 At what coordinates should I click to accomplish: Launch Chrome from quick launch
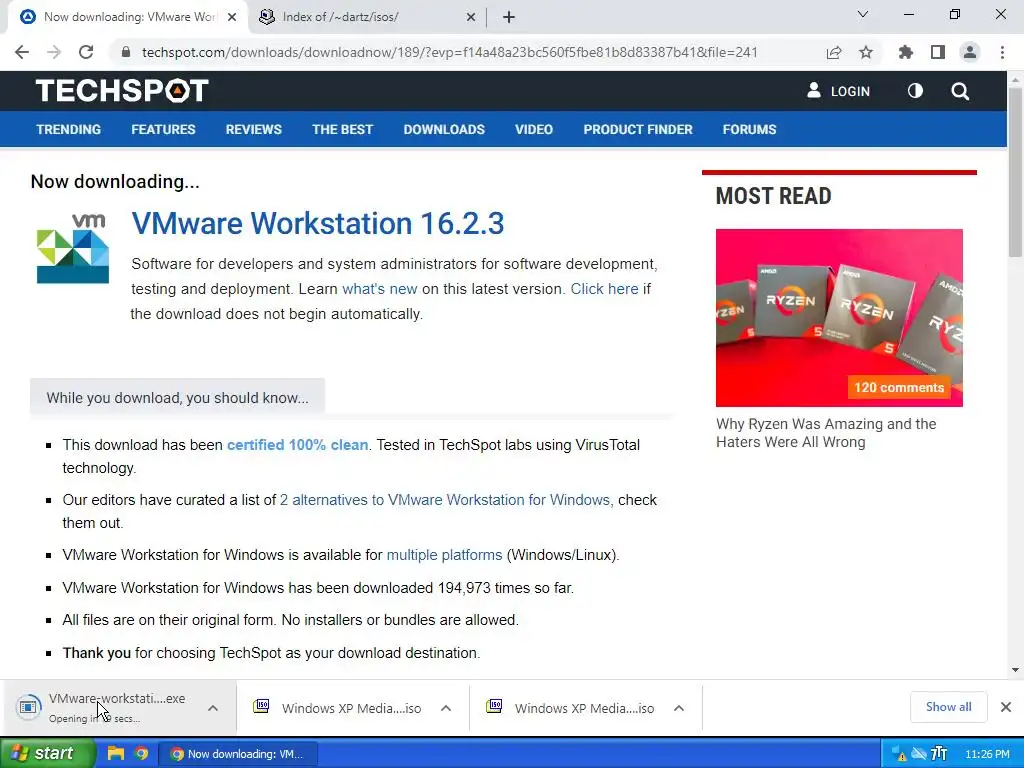[141, 753]
